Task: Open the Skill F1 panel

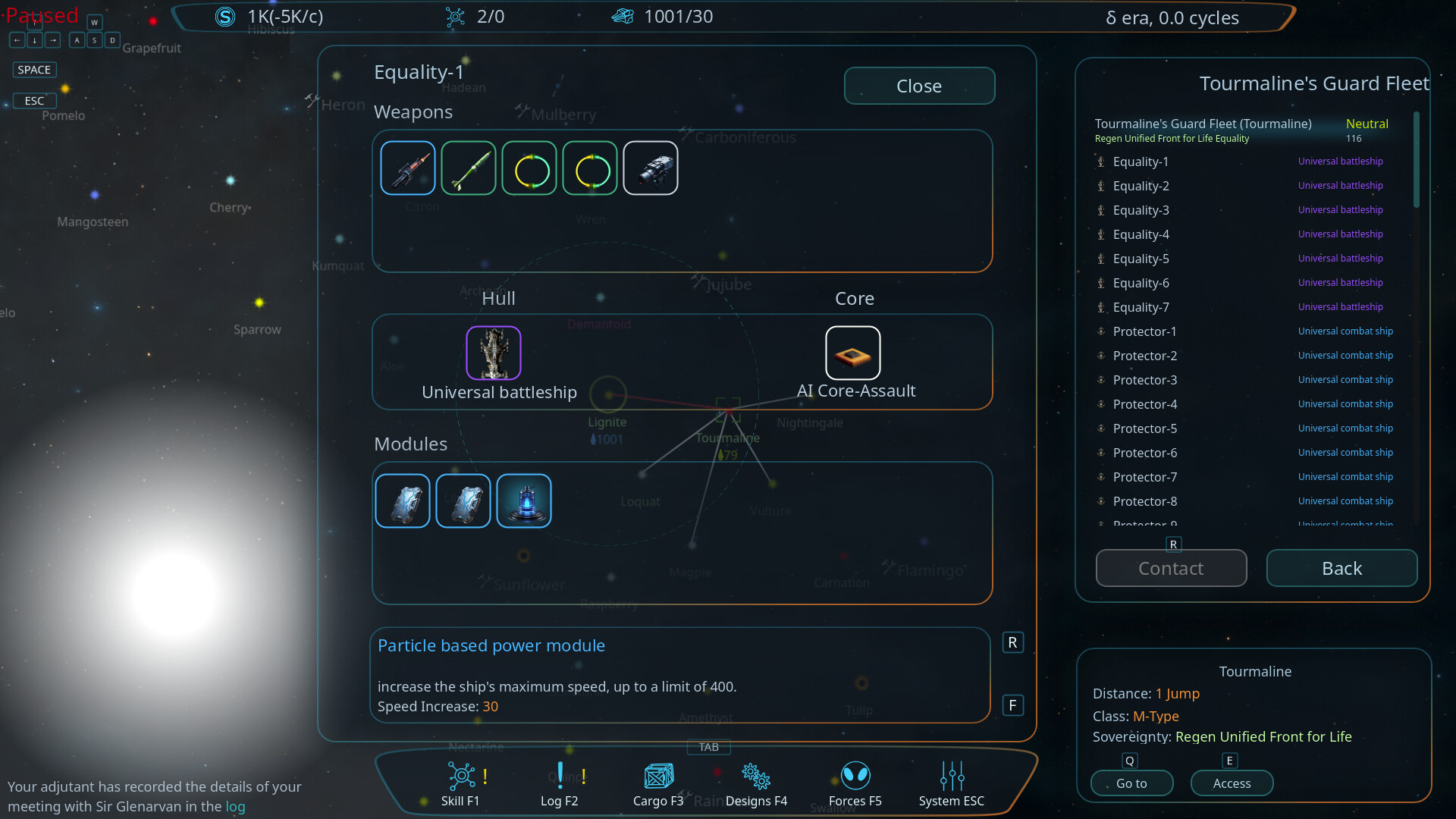Action: [x=461, y=784]
